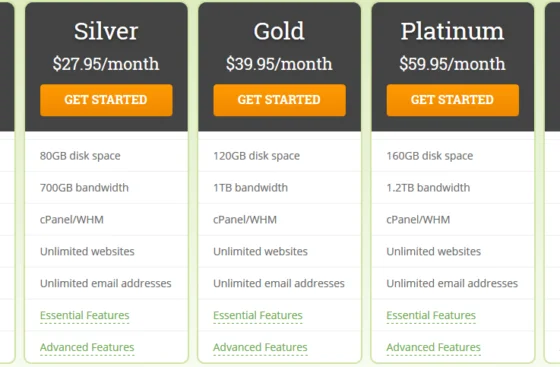Click the 1.2TB bandwidth row
560x367 pixels.
452,187
